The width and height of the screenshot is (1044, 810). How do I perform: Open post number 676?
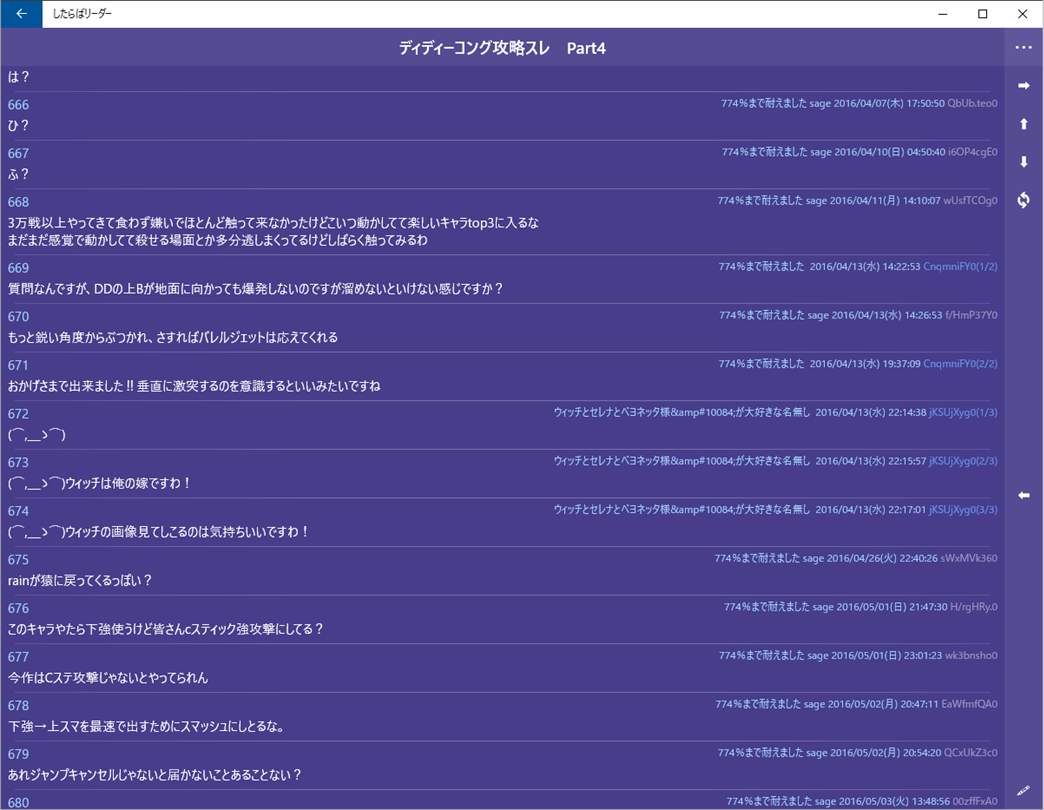point(18,608)
